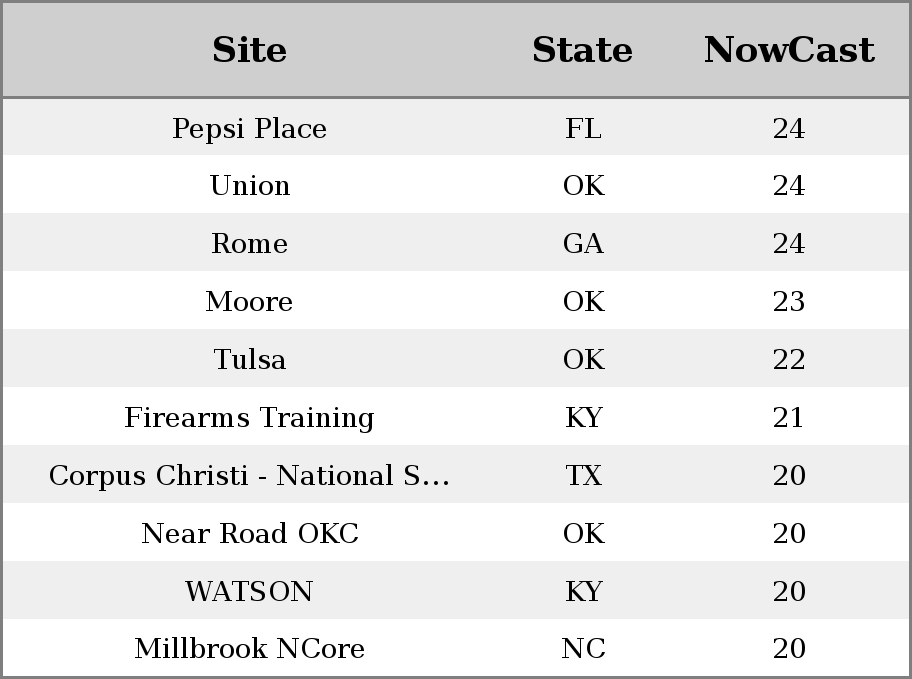Click NowCast value 23 for Moore

[789, 301]
